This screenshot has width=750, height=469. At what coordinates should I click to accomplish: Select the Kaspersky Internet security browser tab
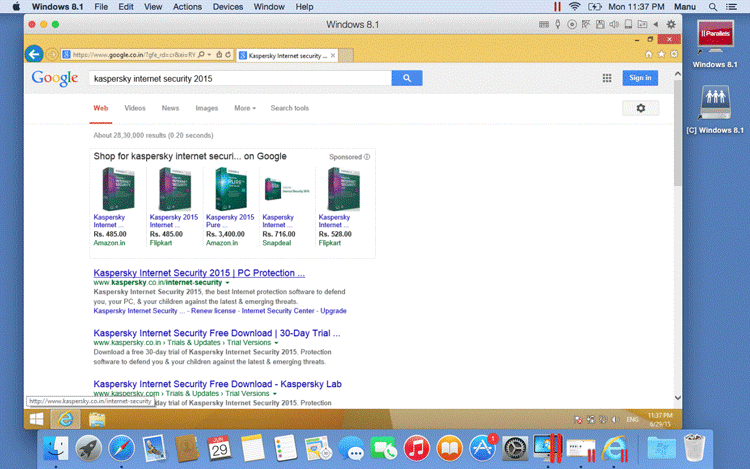[287, 55]
